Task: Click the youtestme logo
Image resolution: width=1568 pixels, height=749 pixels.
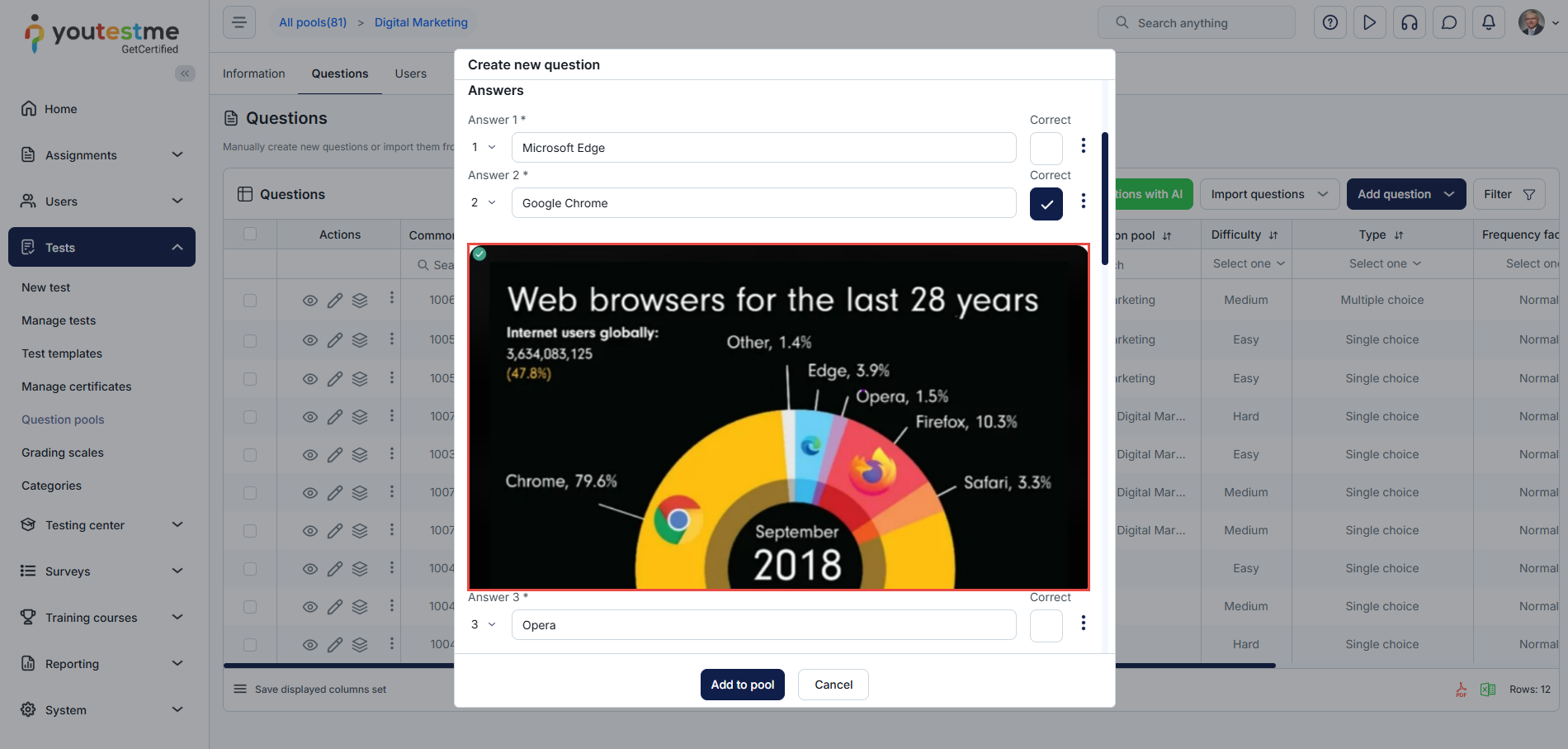Action: (102, 34)
